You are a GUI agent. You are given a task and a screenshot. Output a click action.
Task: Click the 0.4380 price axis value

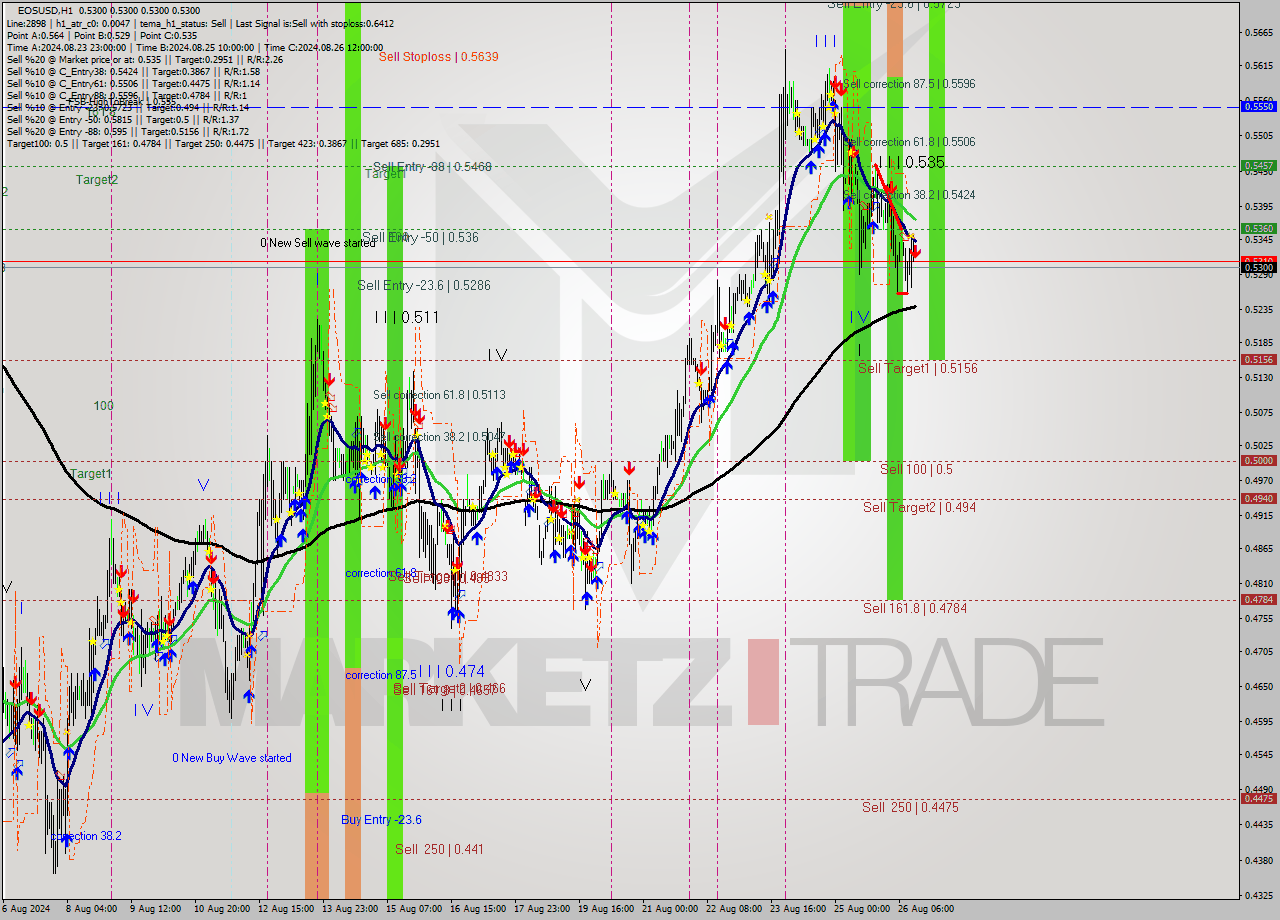tap(1258, 860)
